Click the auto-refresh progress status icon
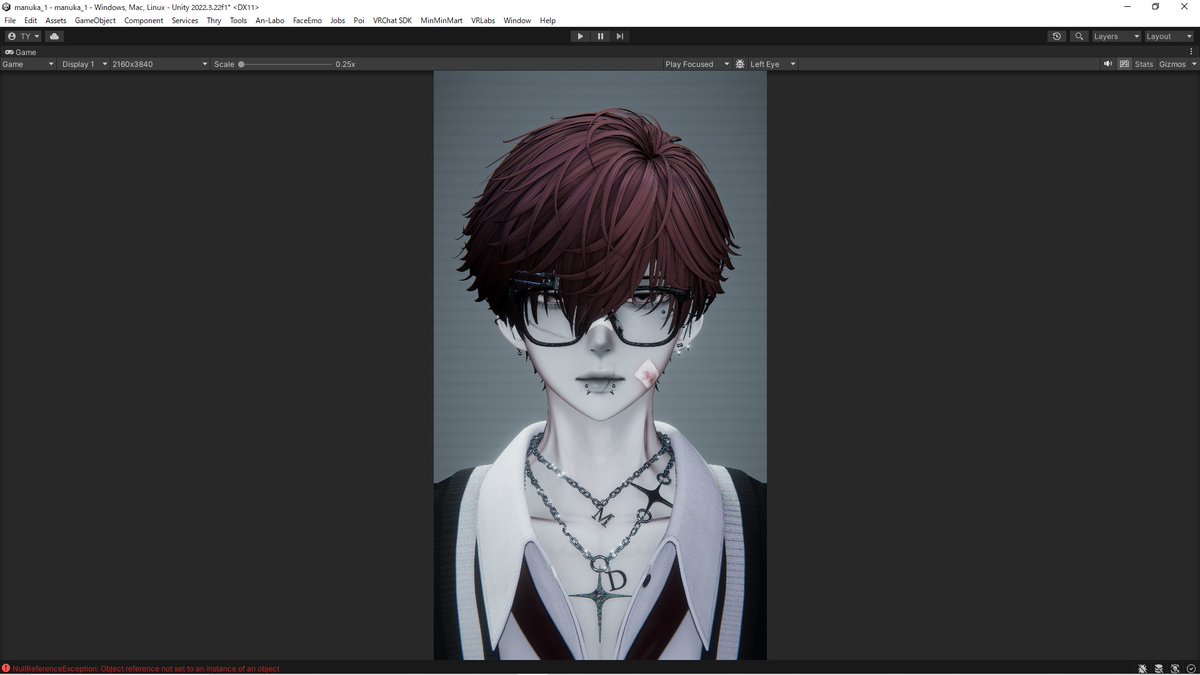Viewport: 1200px width, 675px height. point(1175,668)
